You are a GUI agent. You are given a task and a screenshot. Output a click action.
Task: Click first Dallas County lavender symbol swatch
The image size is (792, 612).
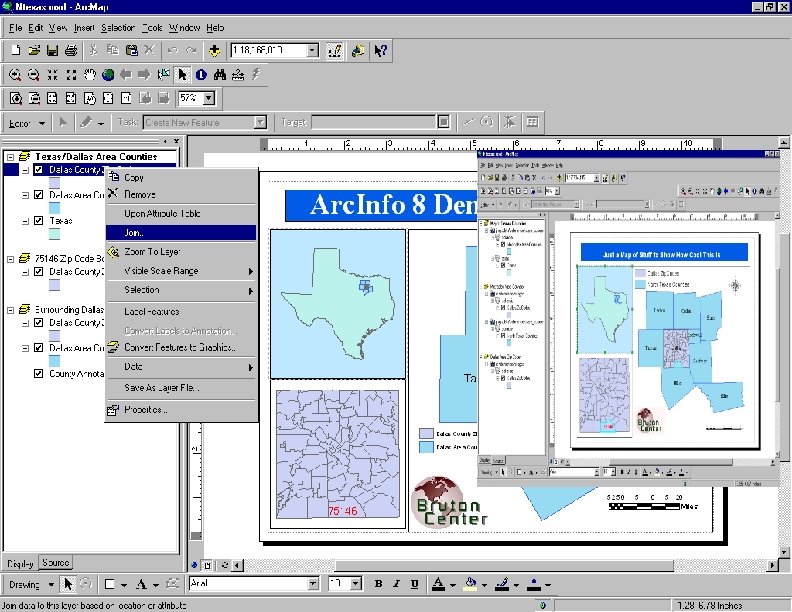[x=54, y=183]
